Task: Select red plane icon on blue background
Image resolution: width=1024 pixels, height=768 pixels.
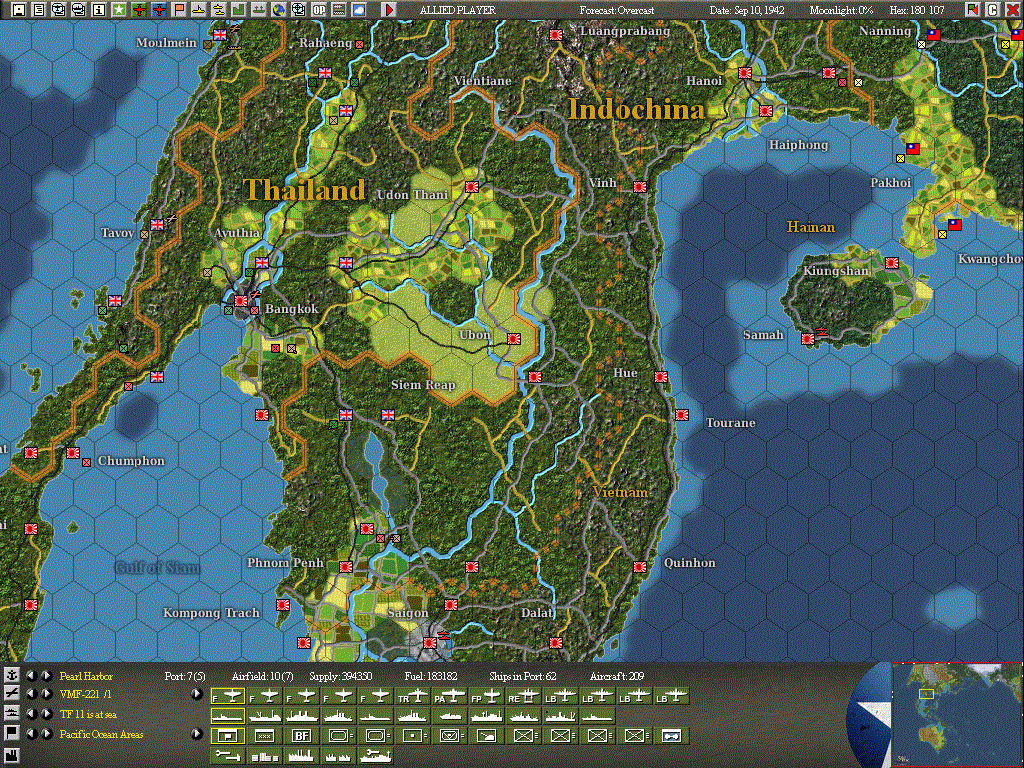Action: (159, 9)
